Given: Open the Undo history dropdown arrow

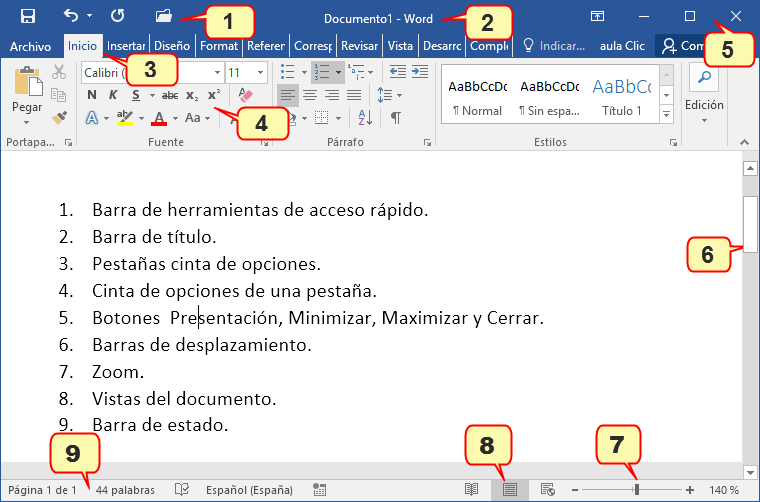Looking at the screenshot, I should click(89, 16).
